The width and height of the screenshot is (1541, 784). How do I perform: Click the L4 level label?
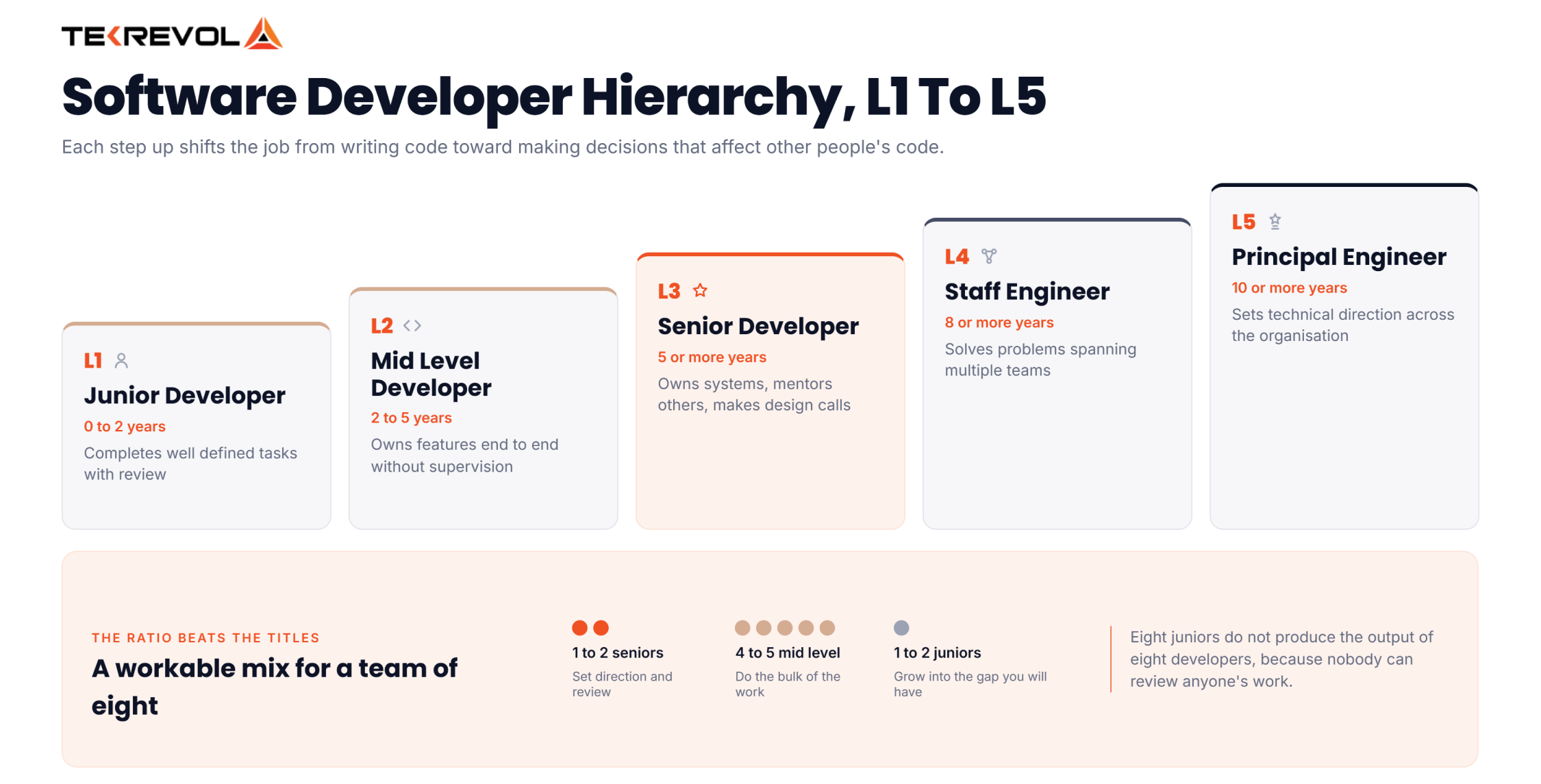[957, 256]
